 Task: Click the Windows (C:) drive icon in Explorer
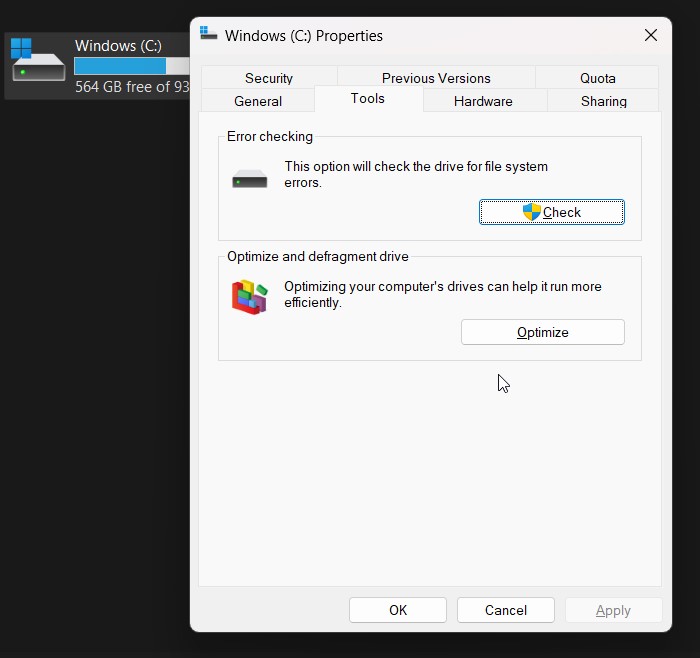click(38, 60)
